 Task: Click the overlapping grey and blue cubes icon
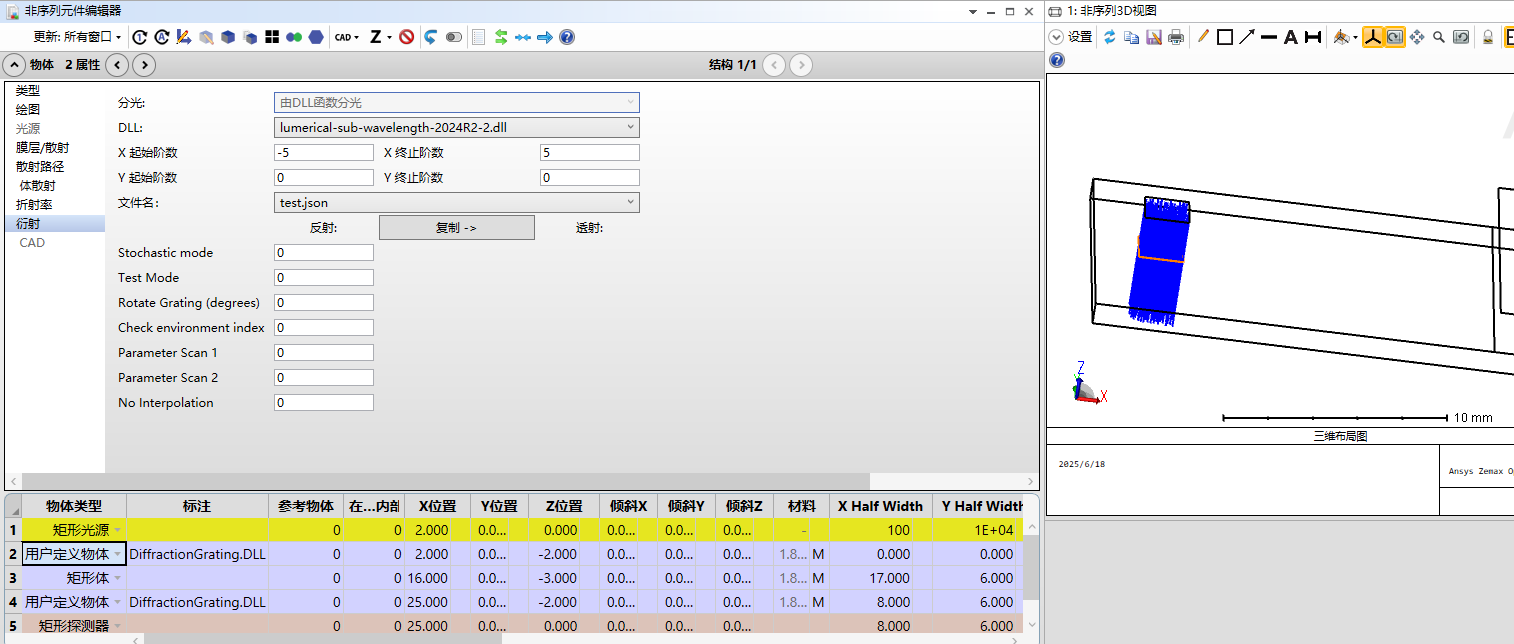tap(250, 37)
